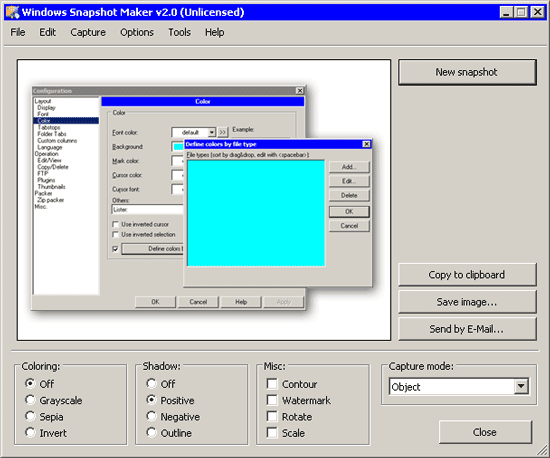Click Copy to clipboard
This screenshot has width=550, height=458.
point(467,275)
